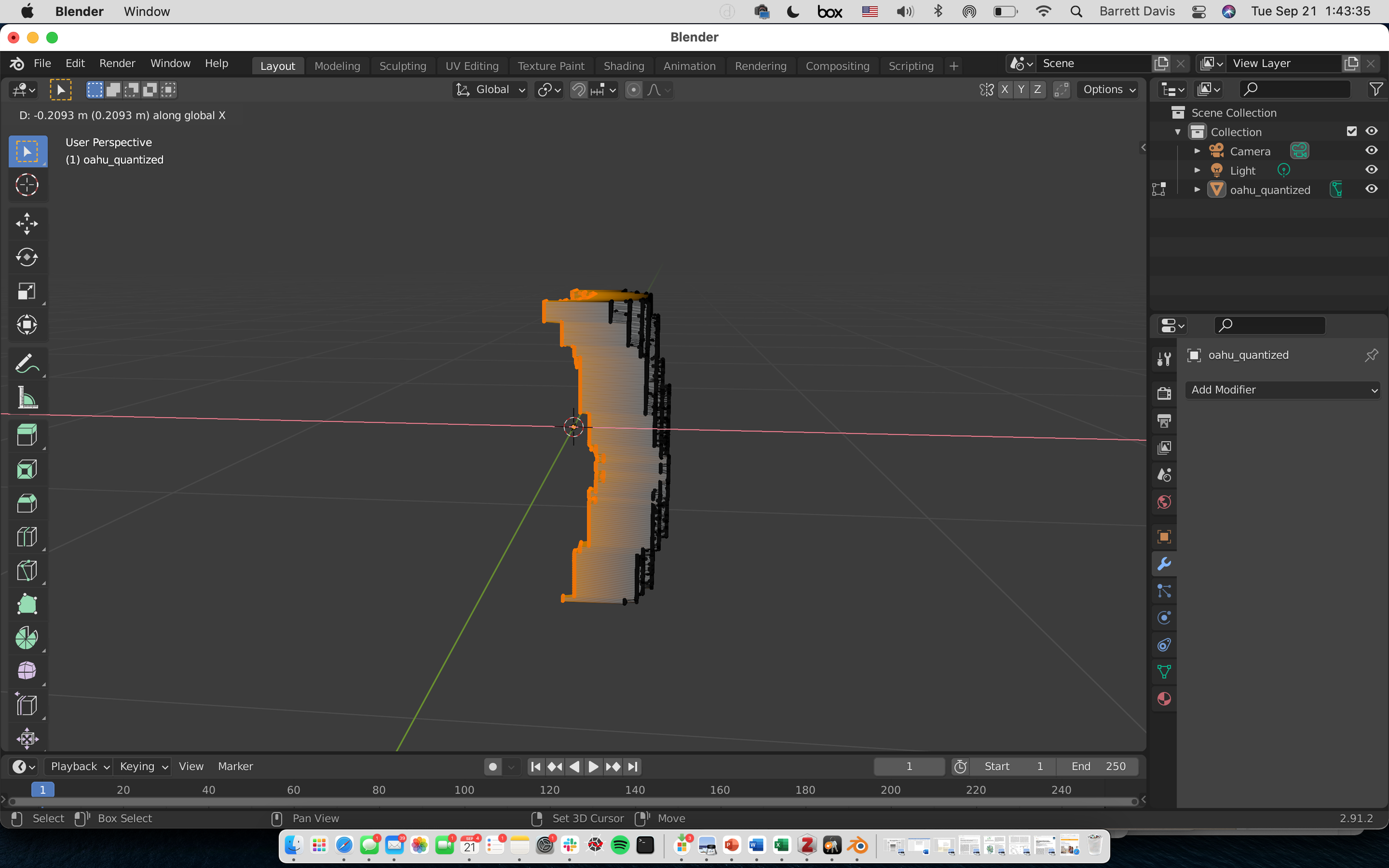Hide the Camera object in the outliner

[x=1371, y=150]
